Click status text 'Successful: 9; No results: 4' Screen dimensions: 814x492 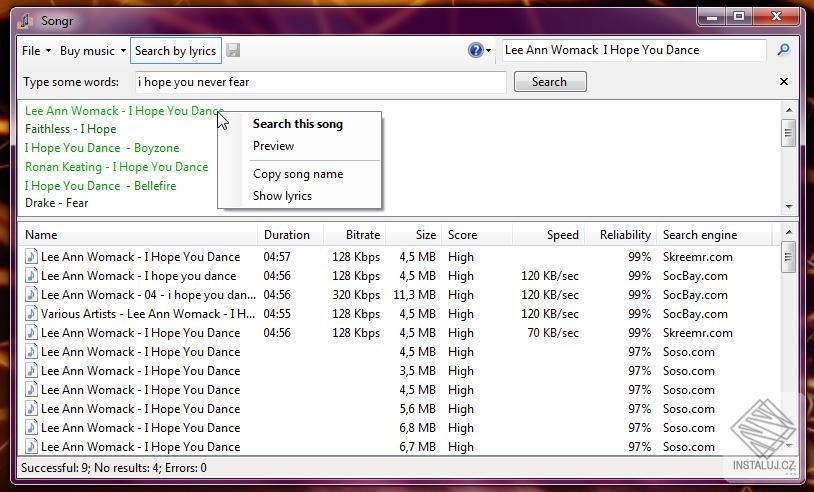tap(91, 468)
